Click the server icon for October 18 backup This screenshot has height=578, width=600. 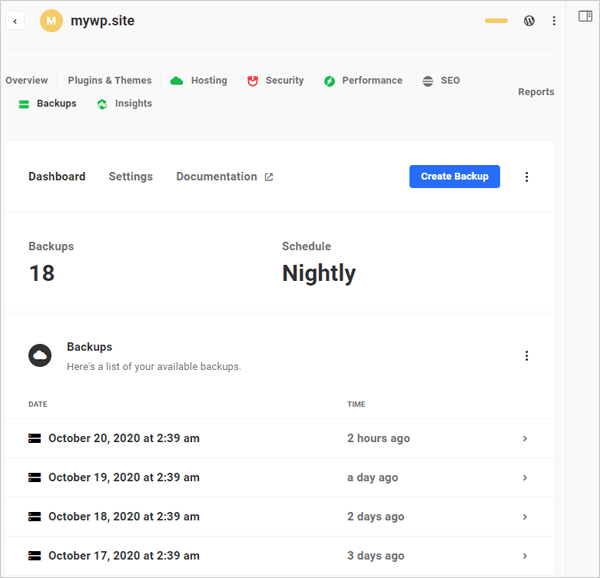(x=34, y=516)
